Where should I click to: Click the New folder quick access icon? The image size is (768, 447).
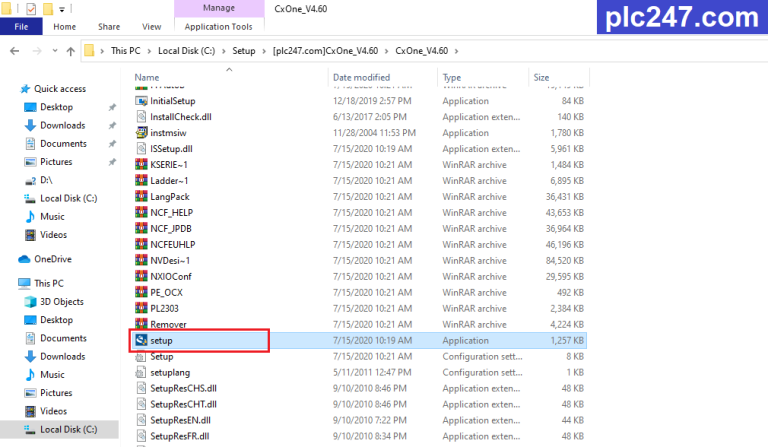tap(48, 8)
